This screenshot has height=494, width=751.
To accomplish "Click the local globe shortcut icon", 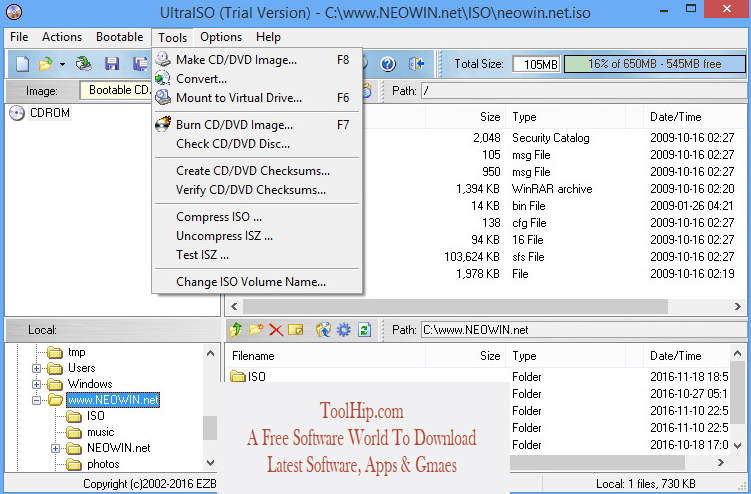I will pos(323,330).
